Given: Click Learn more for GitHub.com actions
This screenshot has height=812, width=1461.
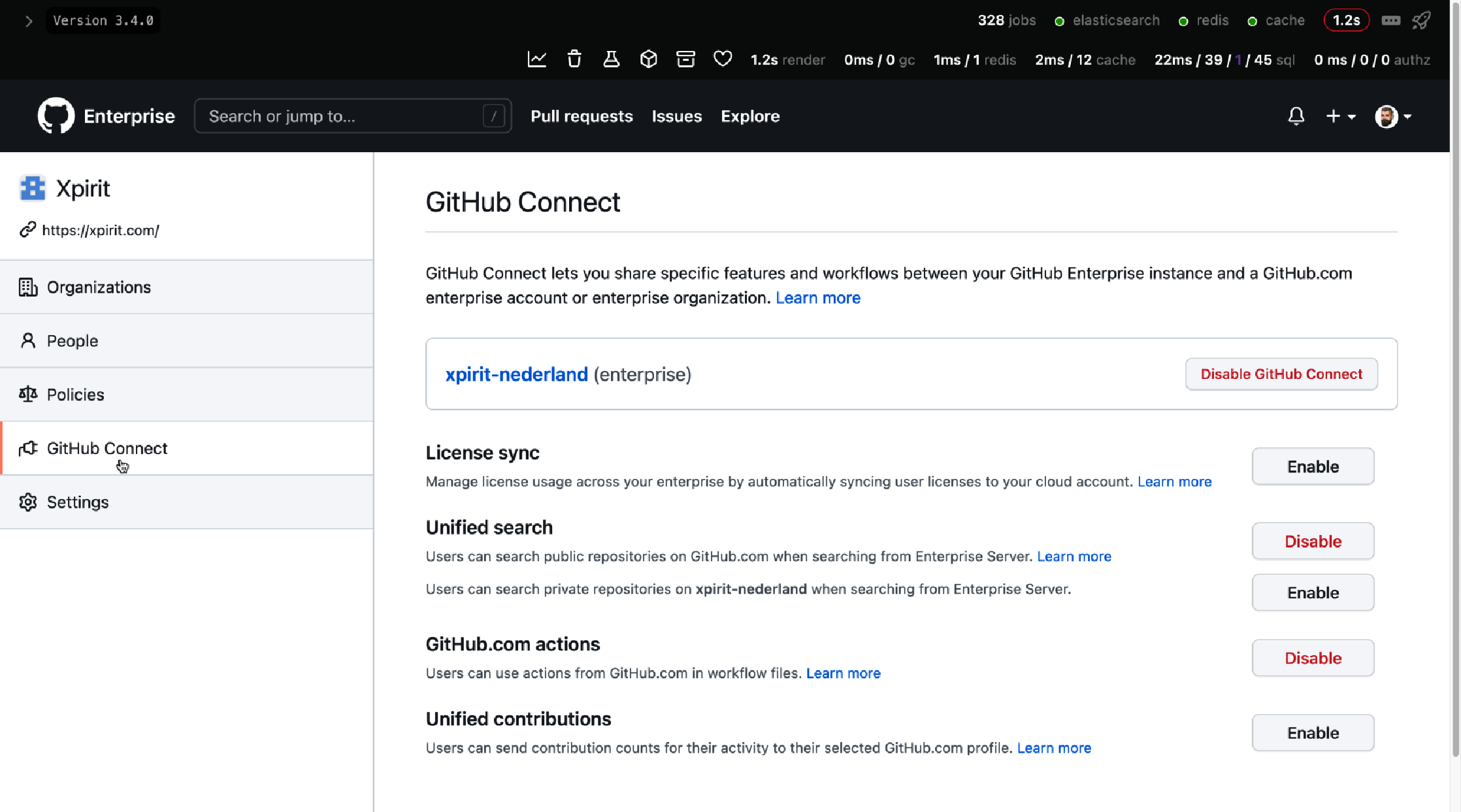Looking at the screenshot, I should pyautogui.click(x=843, y=674).
